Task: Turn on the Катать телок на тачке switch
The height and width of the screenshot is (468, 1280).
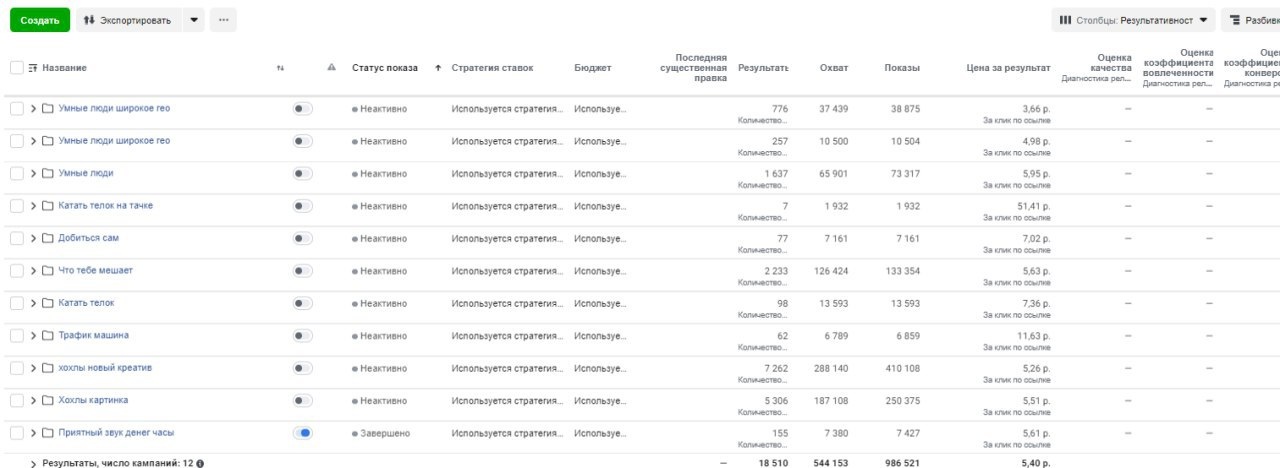Action: click(x=302, y=206)
